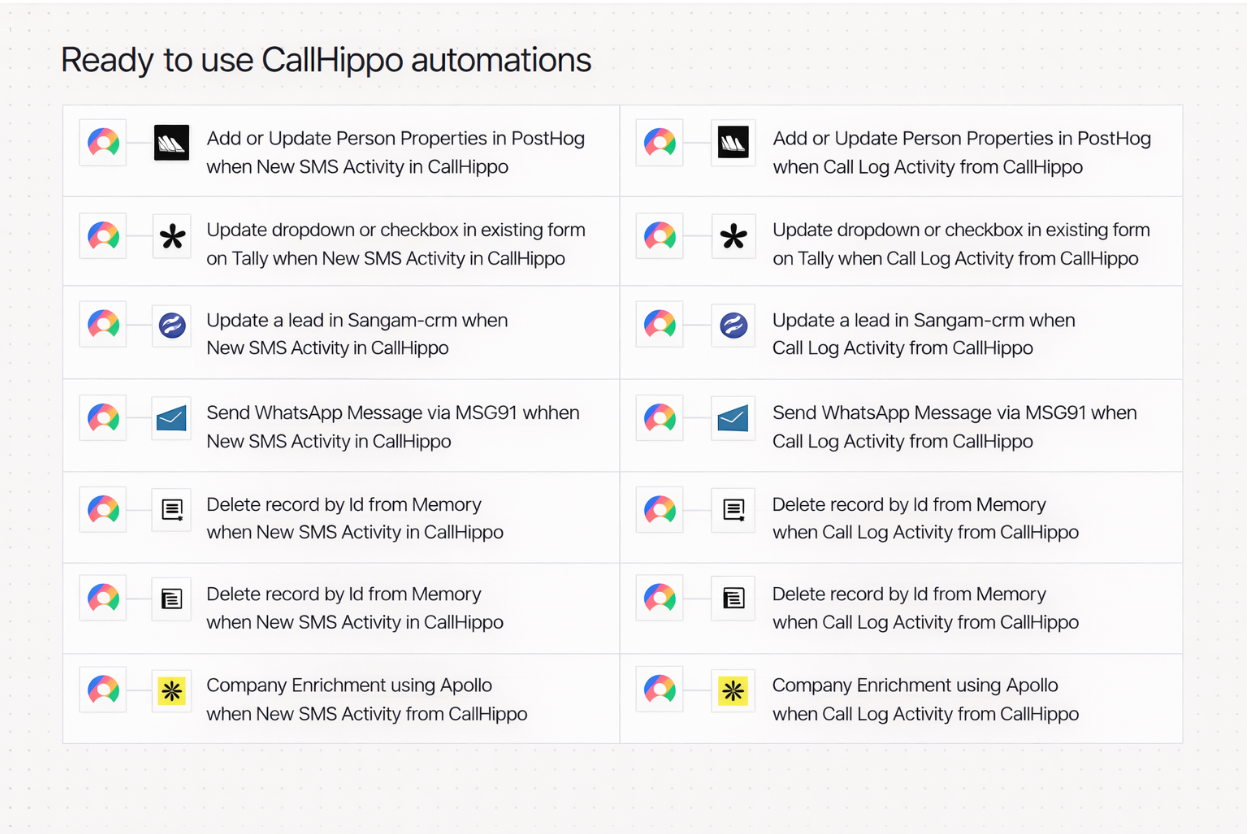Select the PostHog icon in the first automation row
The width and height of the screenshot is (1248, 834).
tap(171, 141)
